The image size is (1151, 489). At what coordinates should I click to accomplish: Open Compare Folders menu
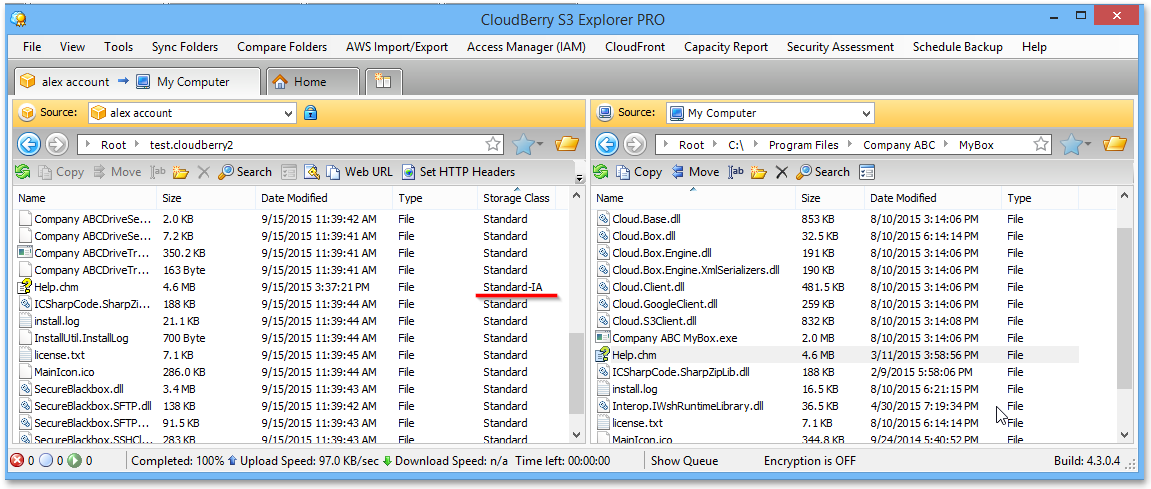coord(282,47)
